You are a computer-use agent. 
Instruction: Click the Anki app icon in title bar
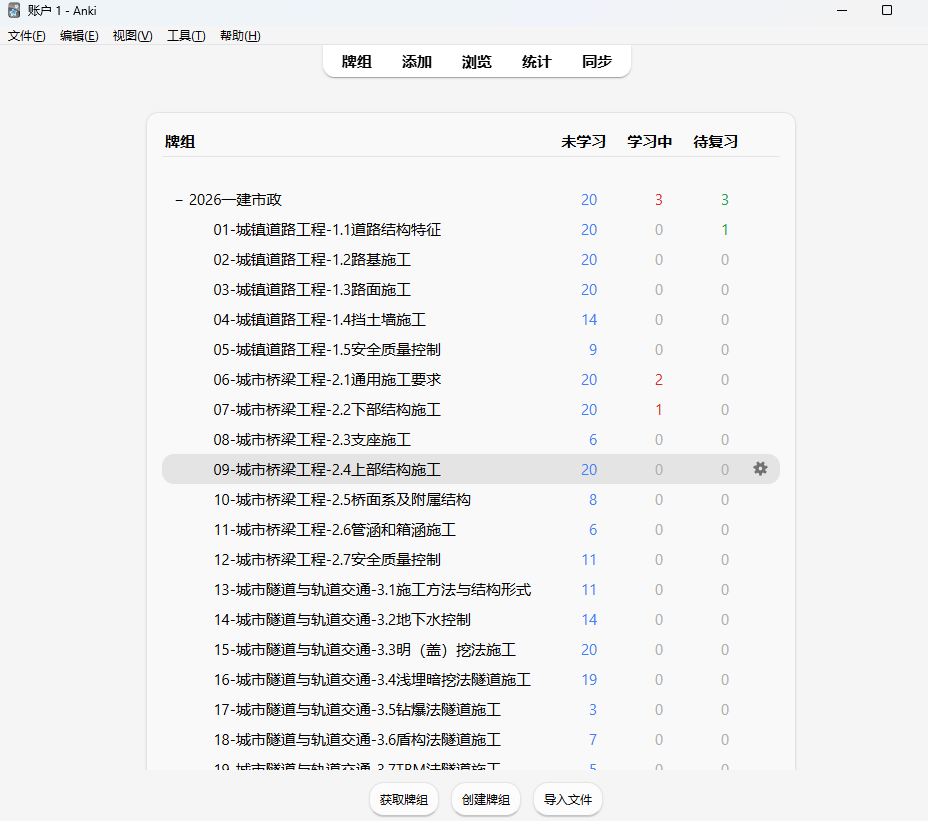point(14,11)
